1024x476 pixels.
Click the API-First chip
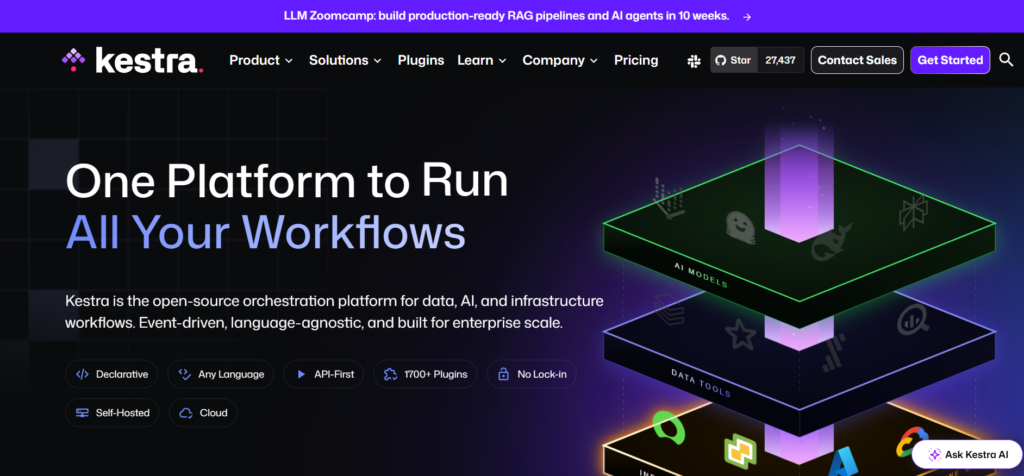tap(324, 374)
